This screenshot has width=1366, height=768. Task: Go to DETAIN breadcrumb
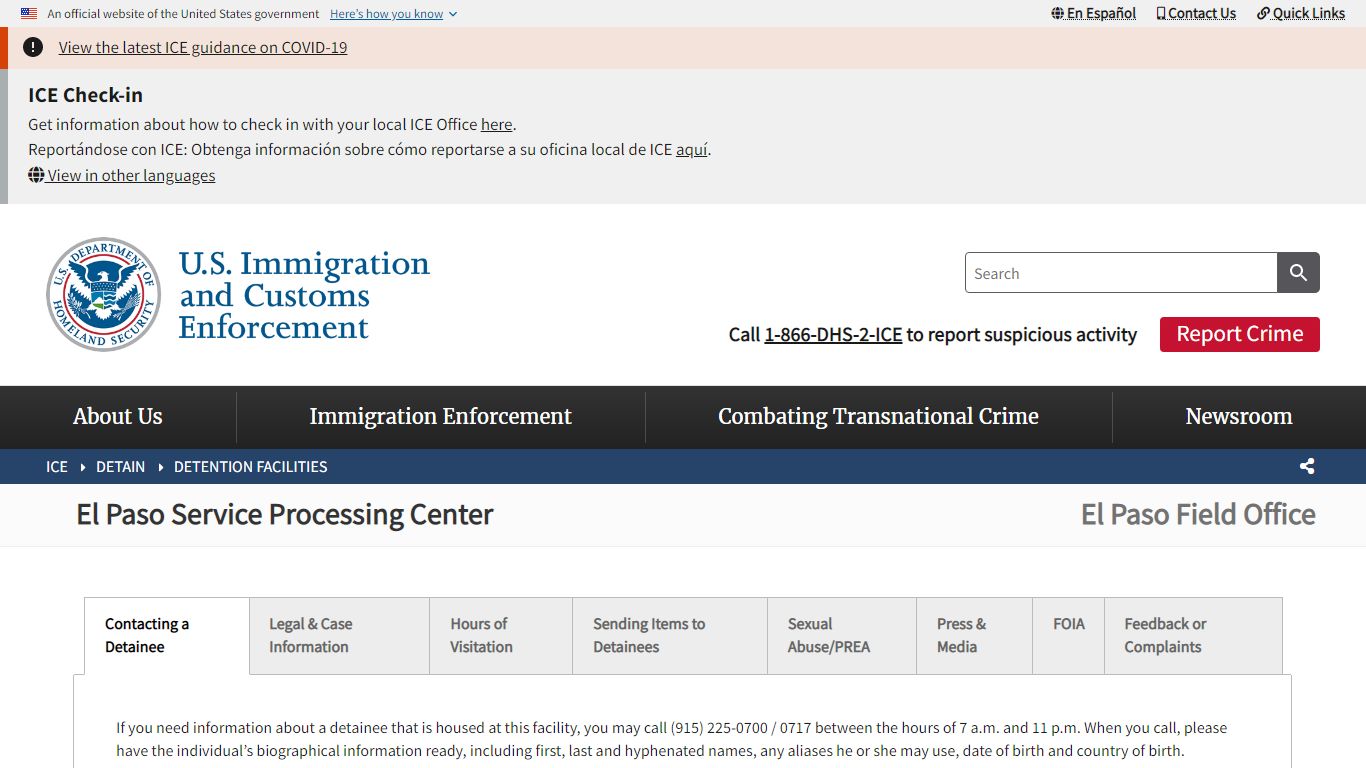[120, 467]
